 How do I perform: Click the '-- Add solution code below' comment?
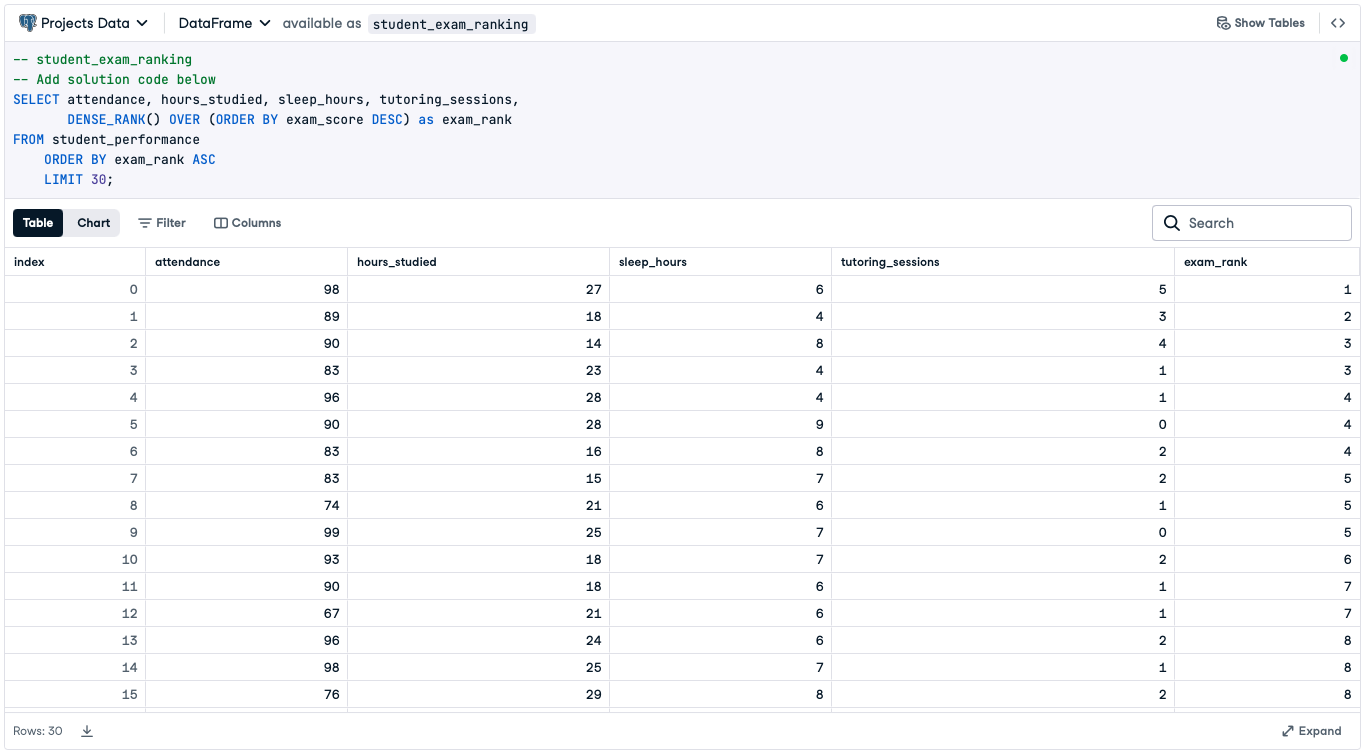point(114,79)
